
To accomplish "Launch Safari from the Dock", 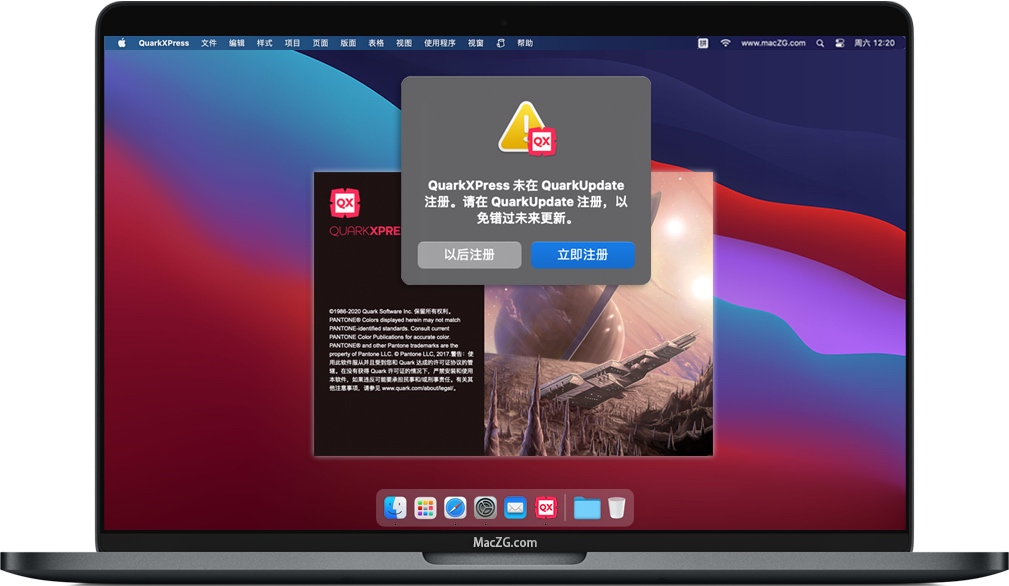I will 453,507.
